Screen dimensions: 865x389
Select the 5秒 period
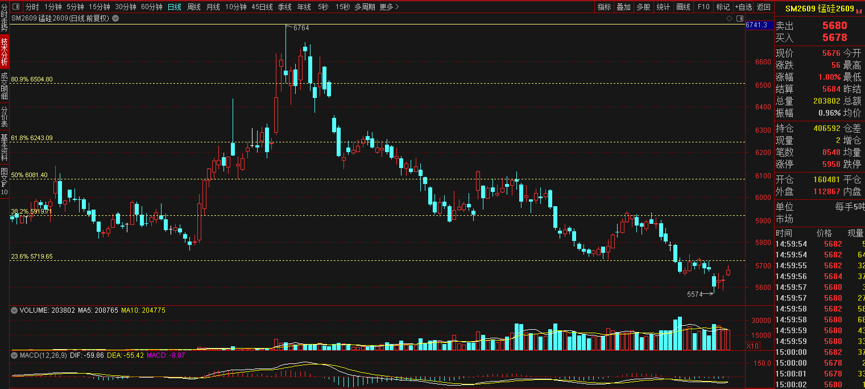click(x=323, y=7)
